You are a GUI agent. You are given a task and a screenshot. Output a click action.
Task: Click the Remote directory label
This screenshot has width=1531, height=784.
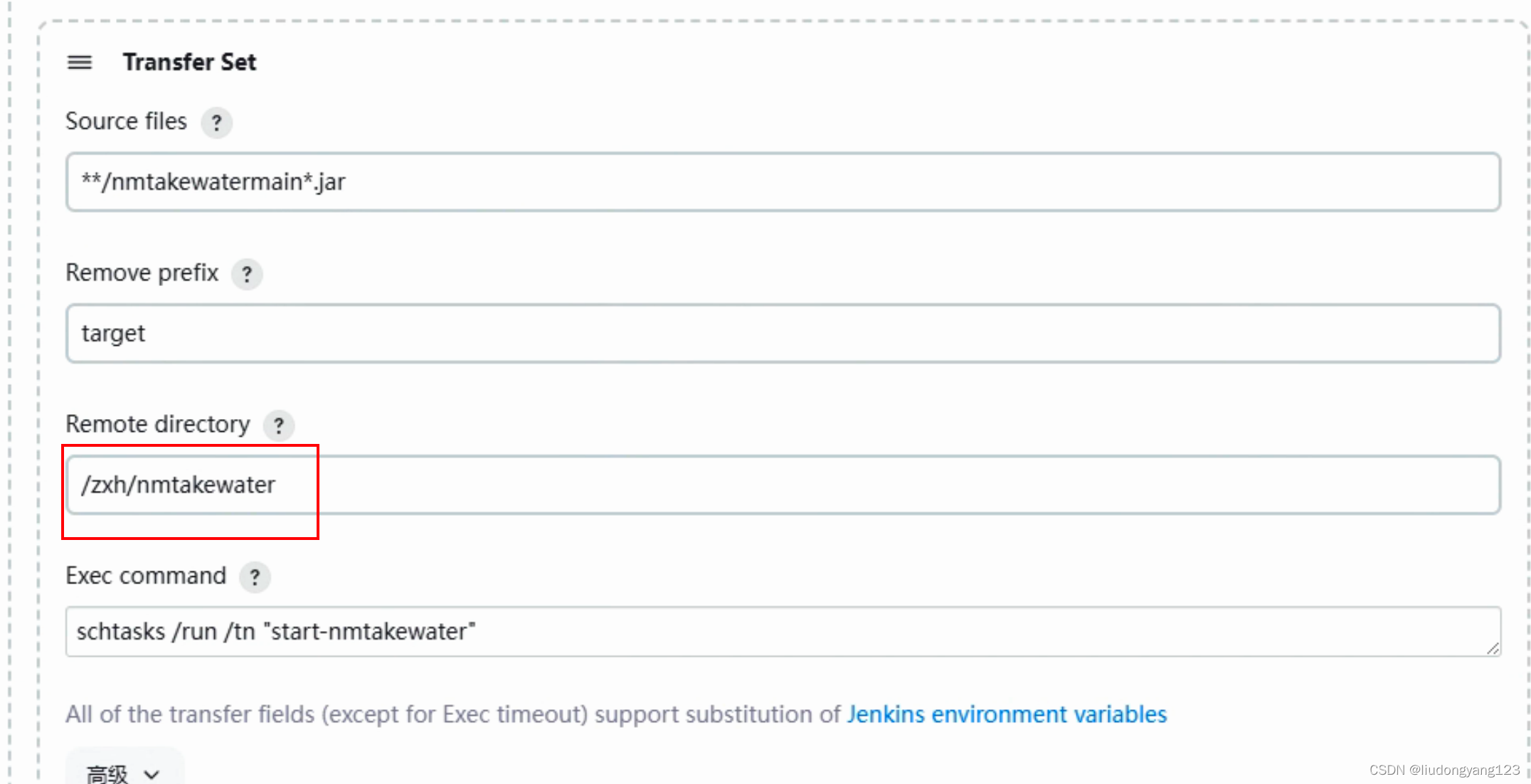tap(158, 425)
